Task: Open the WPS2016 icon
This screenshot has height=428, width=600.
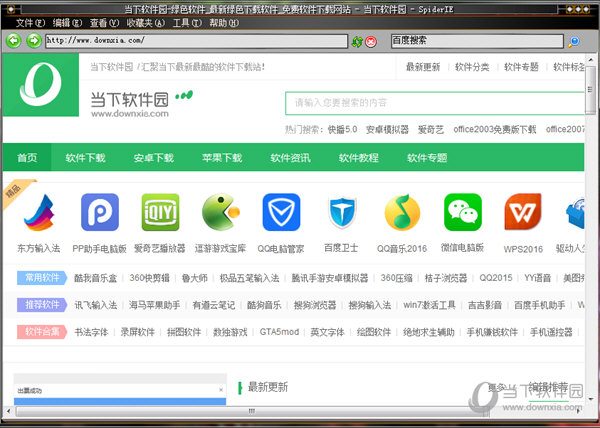Action: pyautogui.click(x=523, y=212)
